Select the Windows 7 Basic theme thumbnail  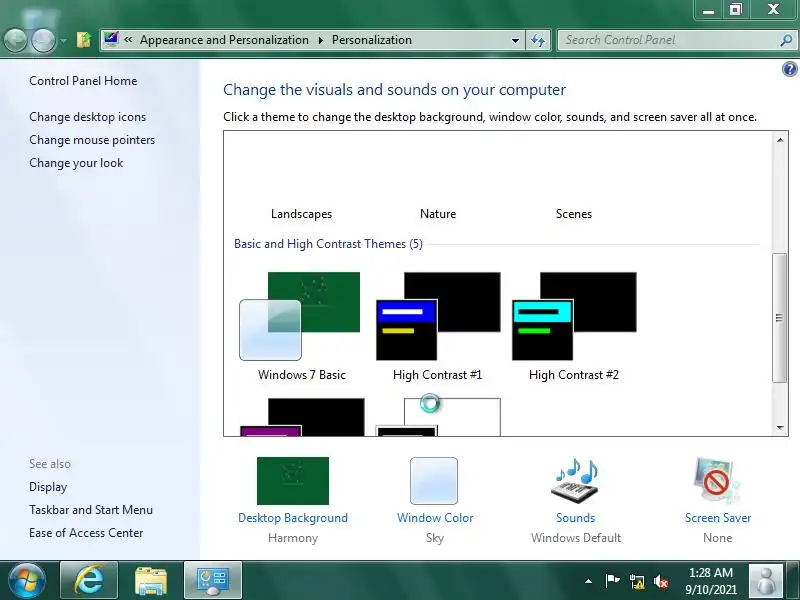click(300, 316)
